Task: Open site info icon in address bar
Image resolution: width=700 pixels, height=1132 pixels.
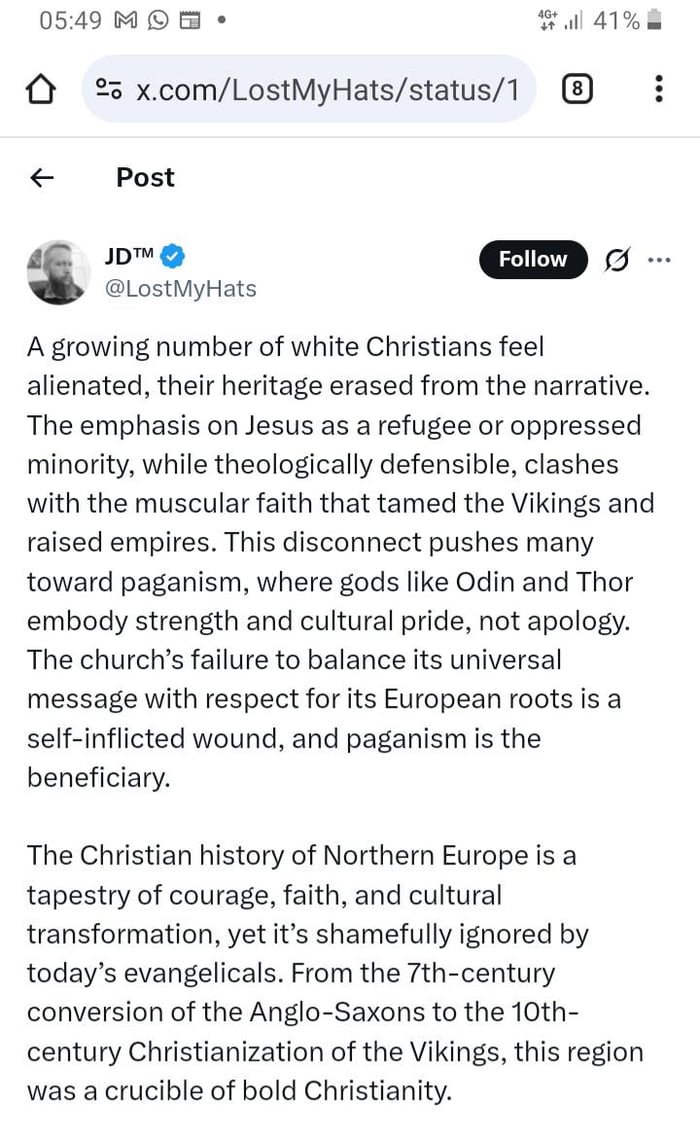Action: [x=108, y=90]
